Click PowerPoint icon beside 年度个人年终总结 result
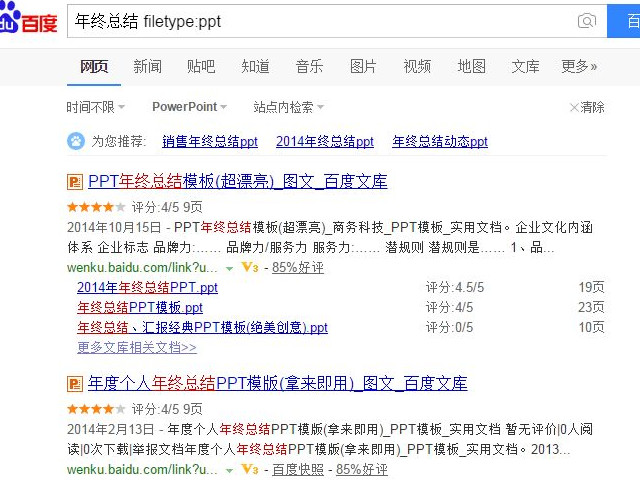The height and width of the screenshot is (480, 640). [75, 384]
